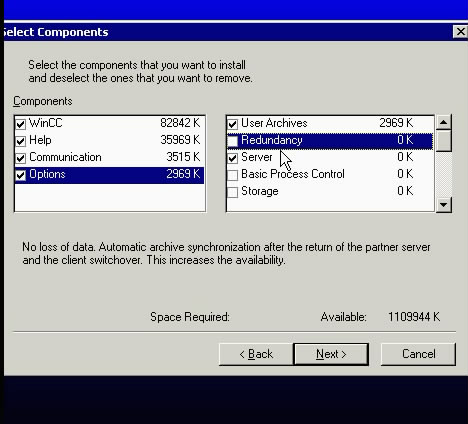This screenshot has height=424, width=468.
Task: Click the Next button
Action: (331, 354)
